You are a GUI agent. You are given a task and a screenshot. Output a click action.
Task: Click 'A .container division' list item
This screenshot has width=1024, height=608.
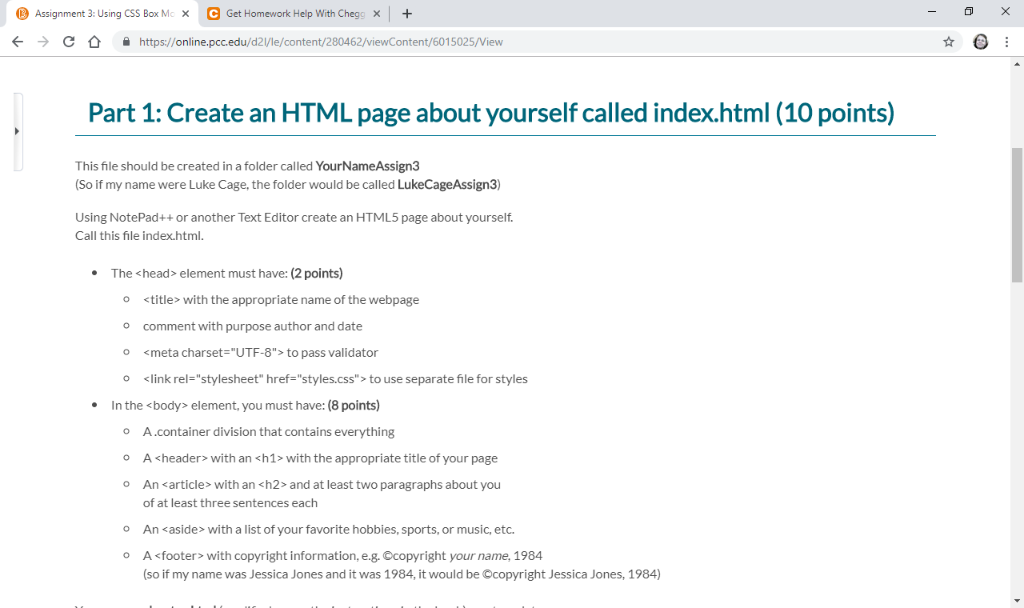pyautogui.click(x=268, y=432)
